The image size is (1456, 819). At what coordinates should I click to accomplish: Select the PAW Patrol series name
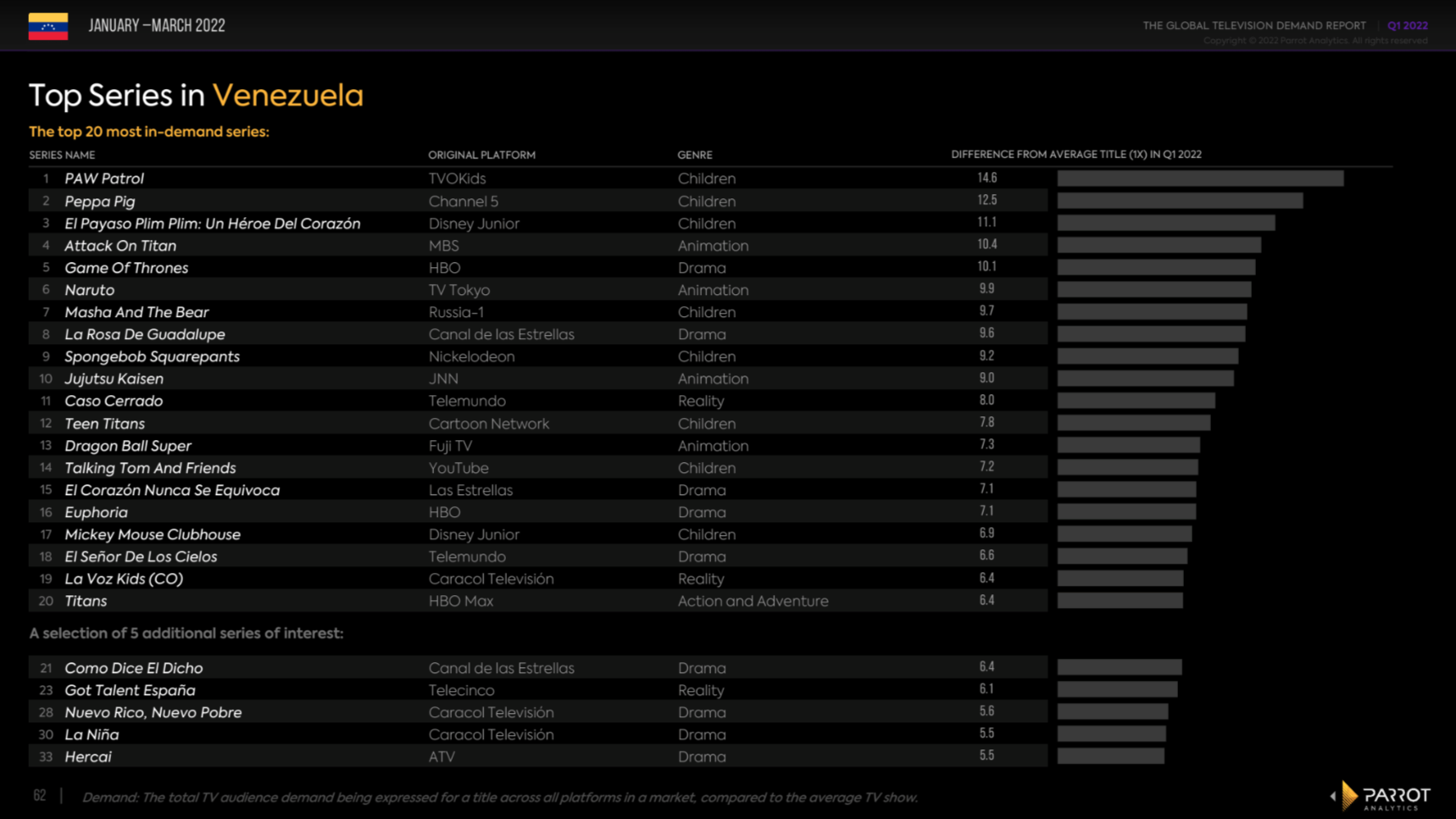104,179
